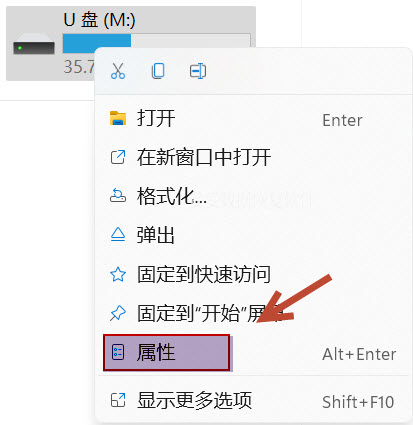
Task: Click the new-window icon beside 在新窗口中打开
Action: pos(118,157)
